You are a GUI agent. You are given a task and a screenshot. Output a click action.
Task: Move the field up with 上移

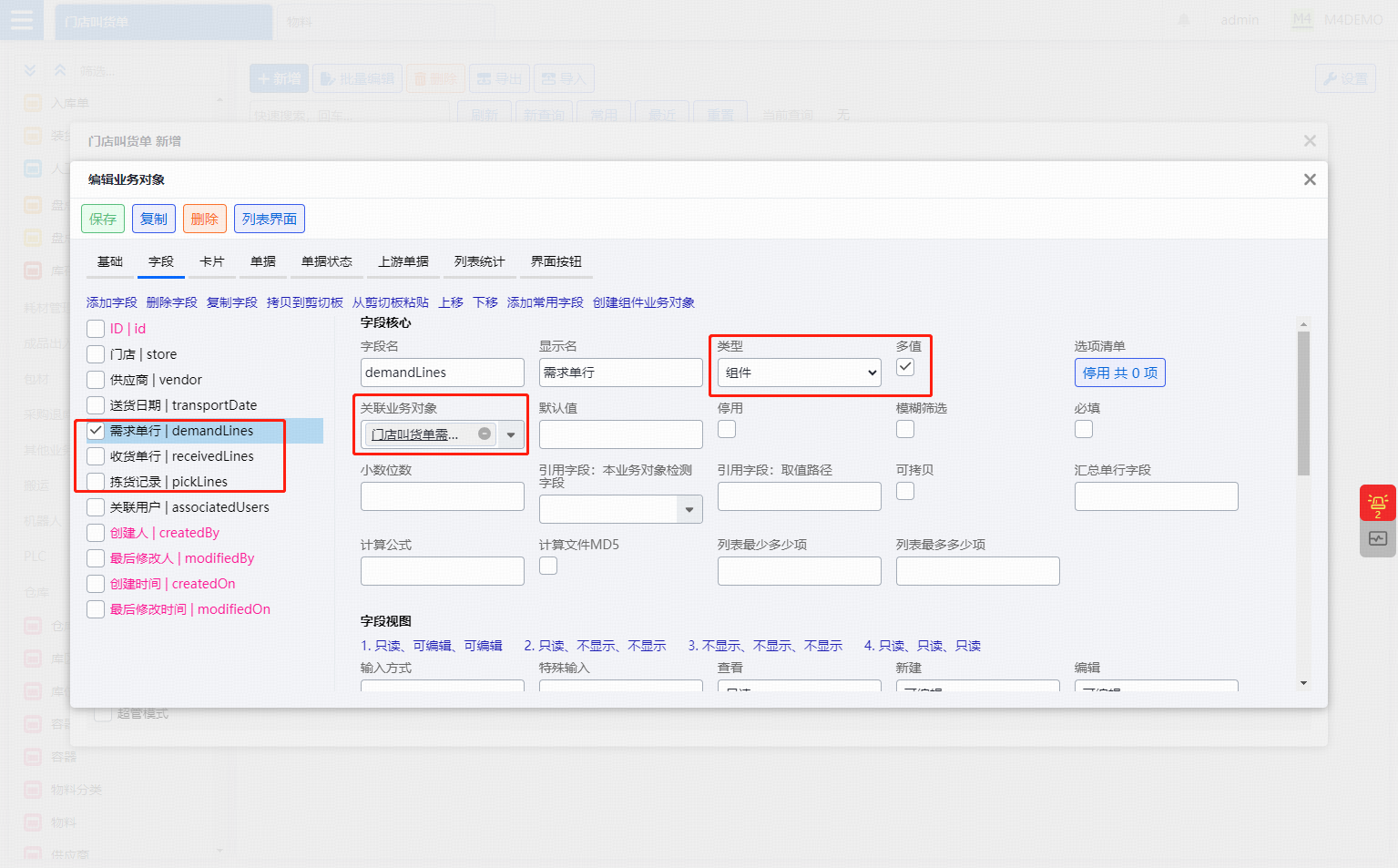pos(451,302)
